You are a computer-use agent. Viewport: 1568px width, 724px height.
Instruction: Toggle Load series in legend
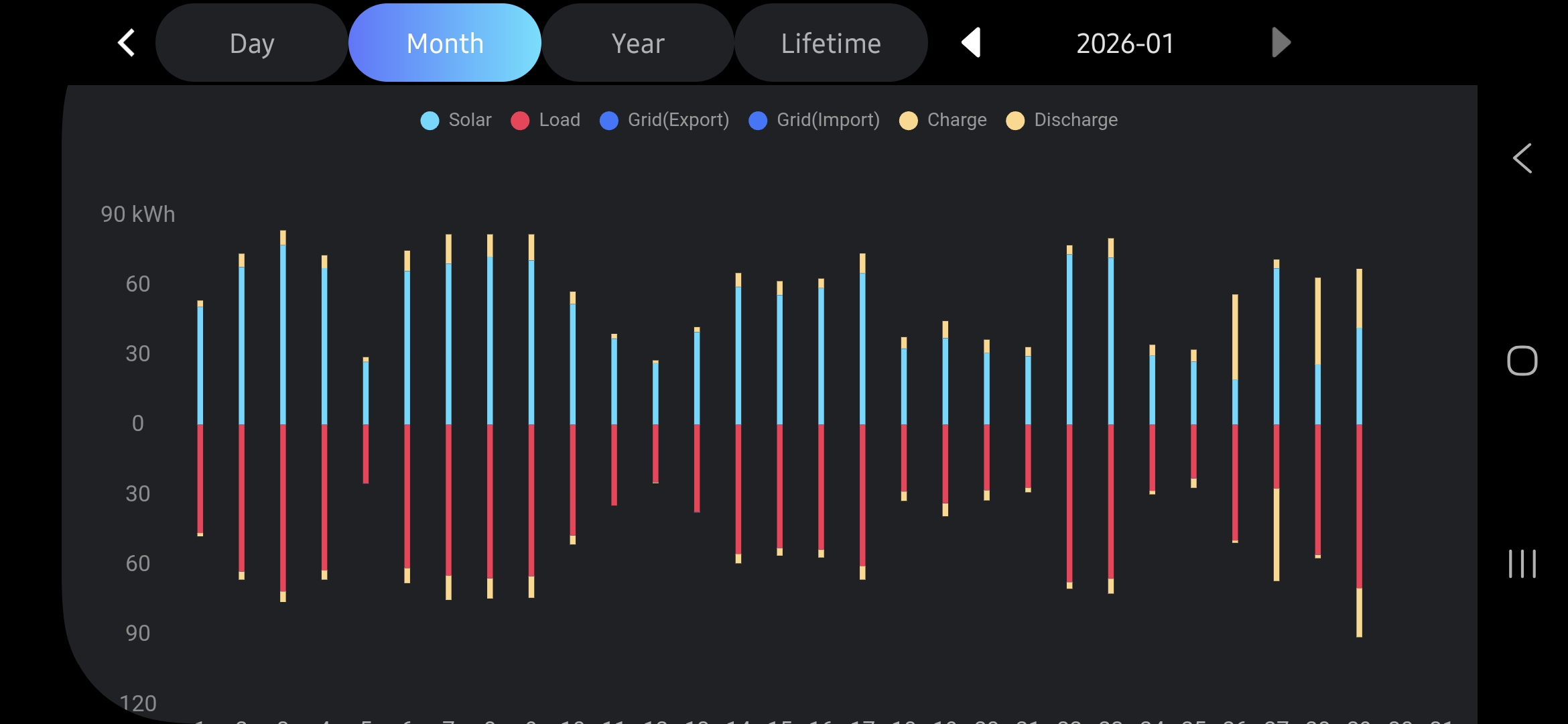[559, 120]
